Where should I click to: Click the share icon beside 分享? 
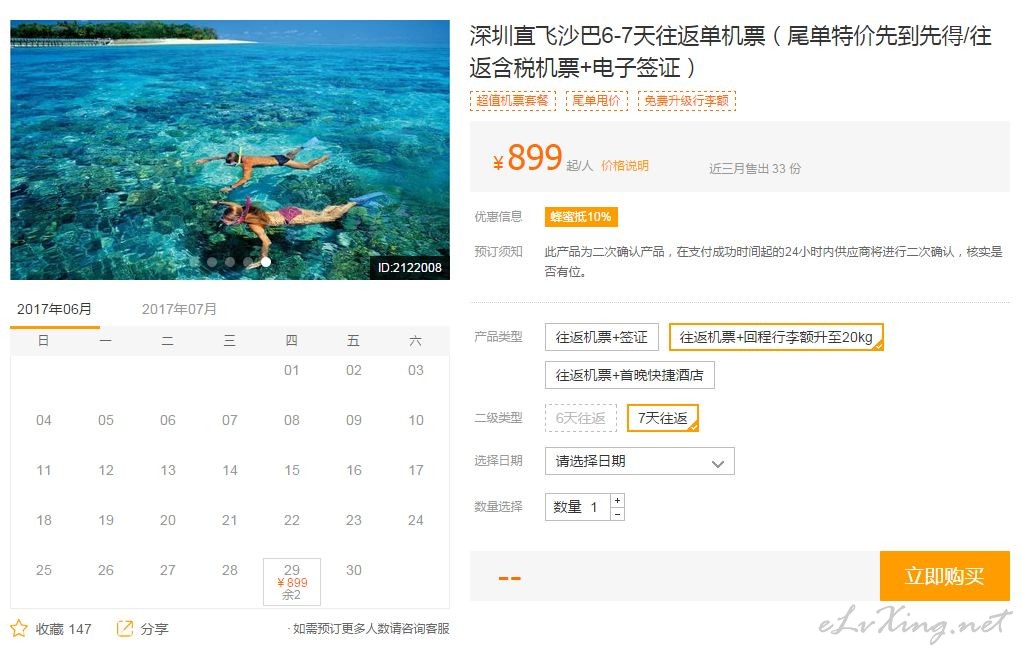(x=124, y=628)
